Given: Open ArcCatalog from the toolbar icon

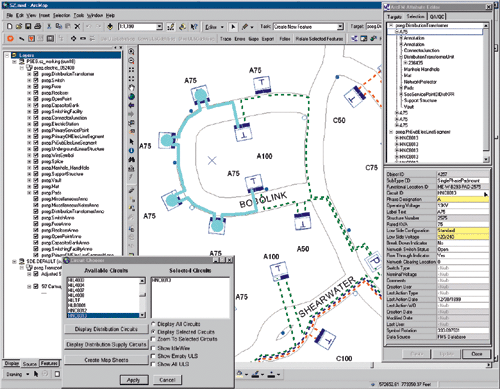Looking at the screenshot, I should tap(182, 27).
